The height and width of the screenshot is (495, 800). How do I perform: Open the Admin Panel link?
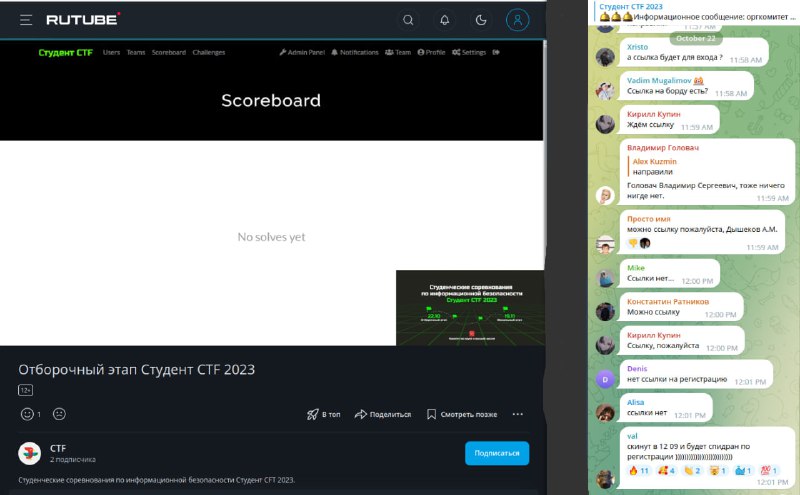302,53
